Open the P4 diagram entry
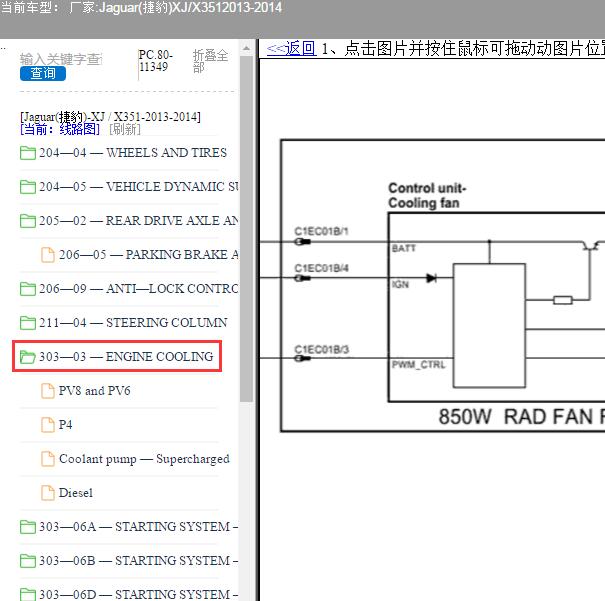 click(x=66, y=425)
